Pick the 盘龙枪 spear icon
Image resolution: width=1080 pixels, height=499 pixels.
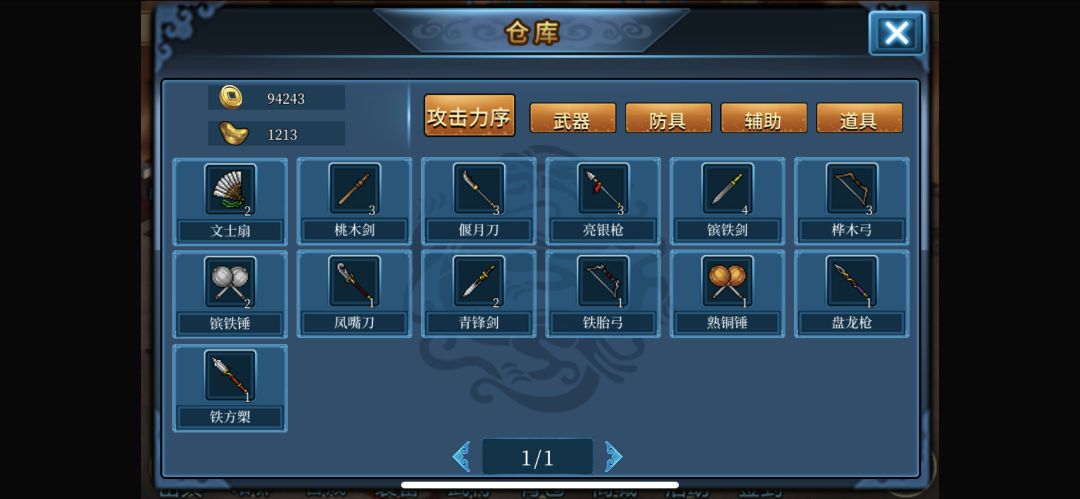click(852, 281)
